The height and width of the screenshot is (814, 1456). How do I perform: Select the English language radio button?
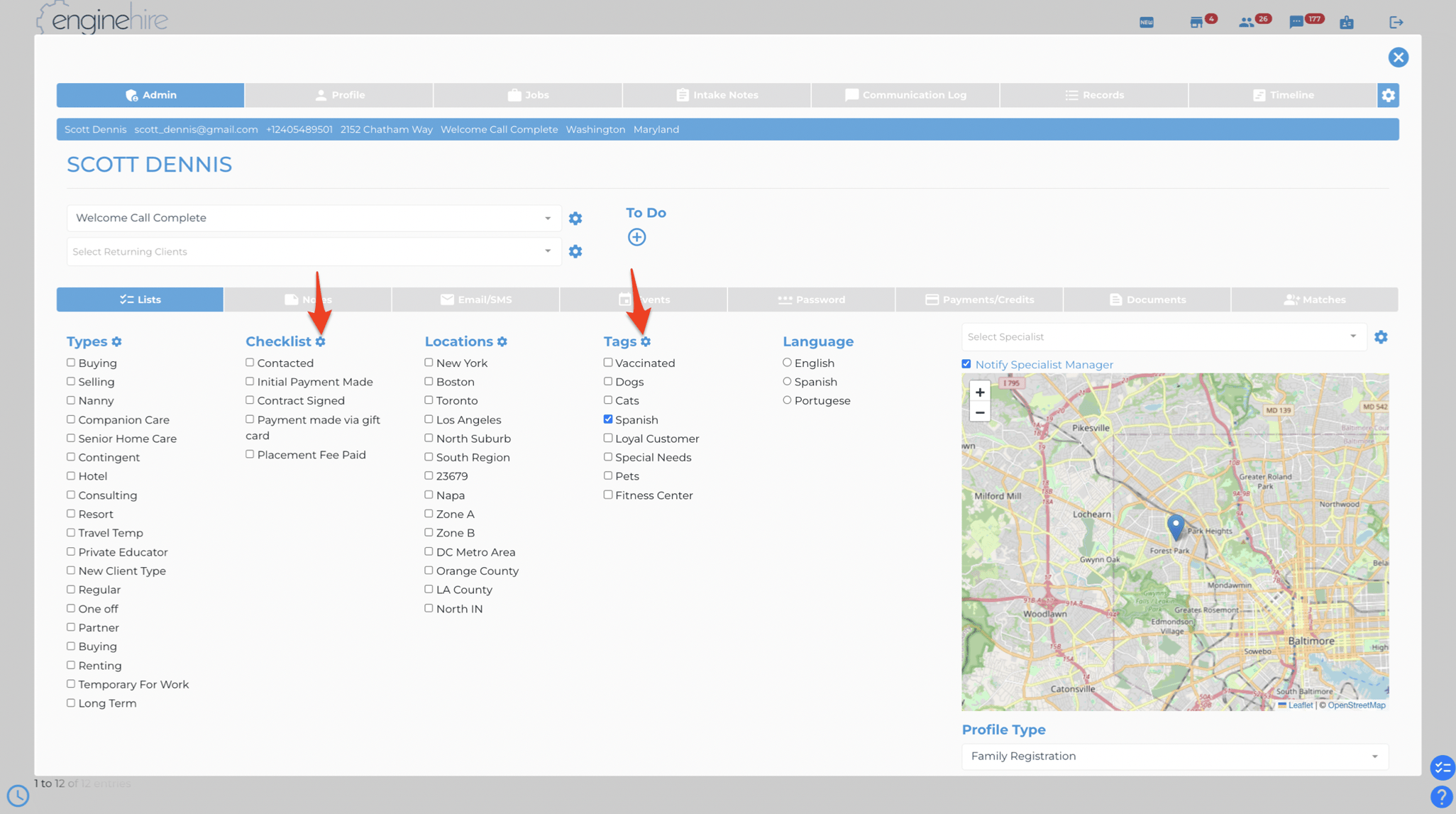pos(788,362)
